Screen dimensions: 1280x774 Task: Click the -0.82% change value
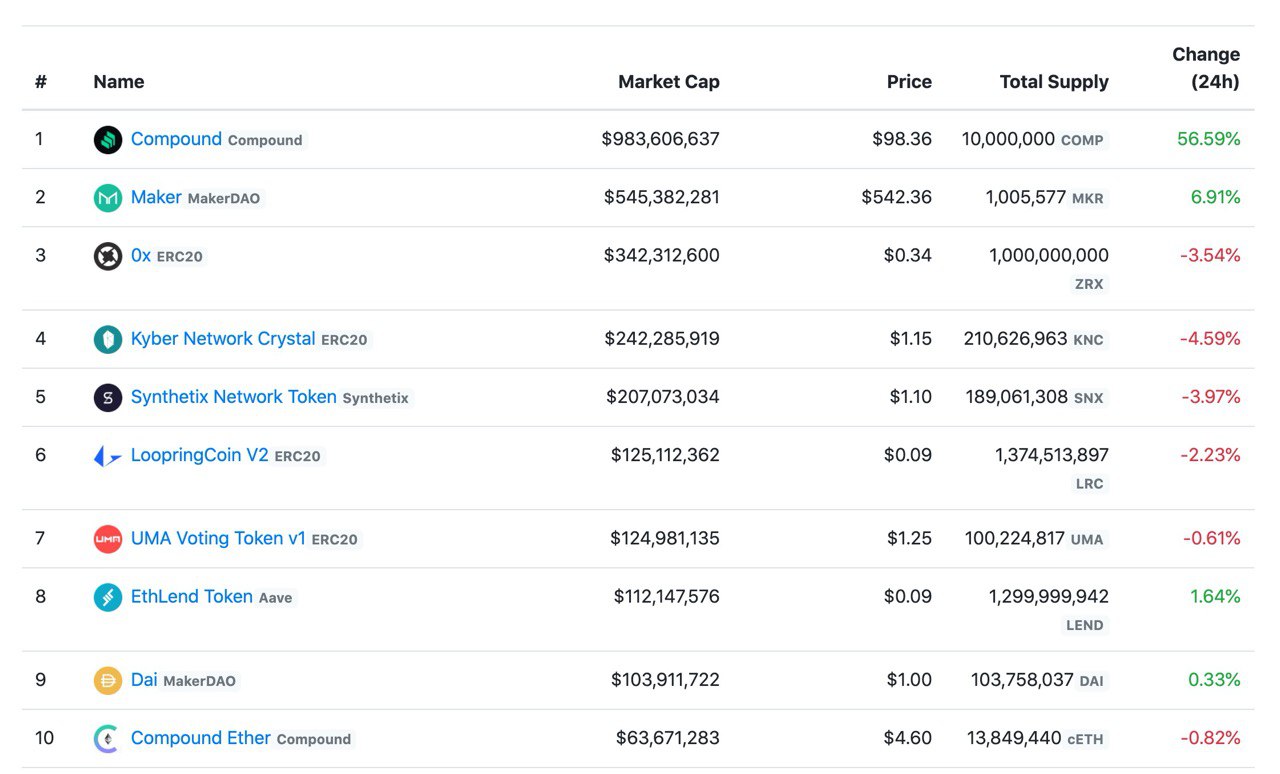coord(1210,737)
